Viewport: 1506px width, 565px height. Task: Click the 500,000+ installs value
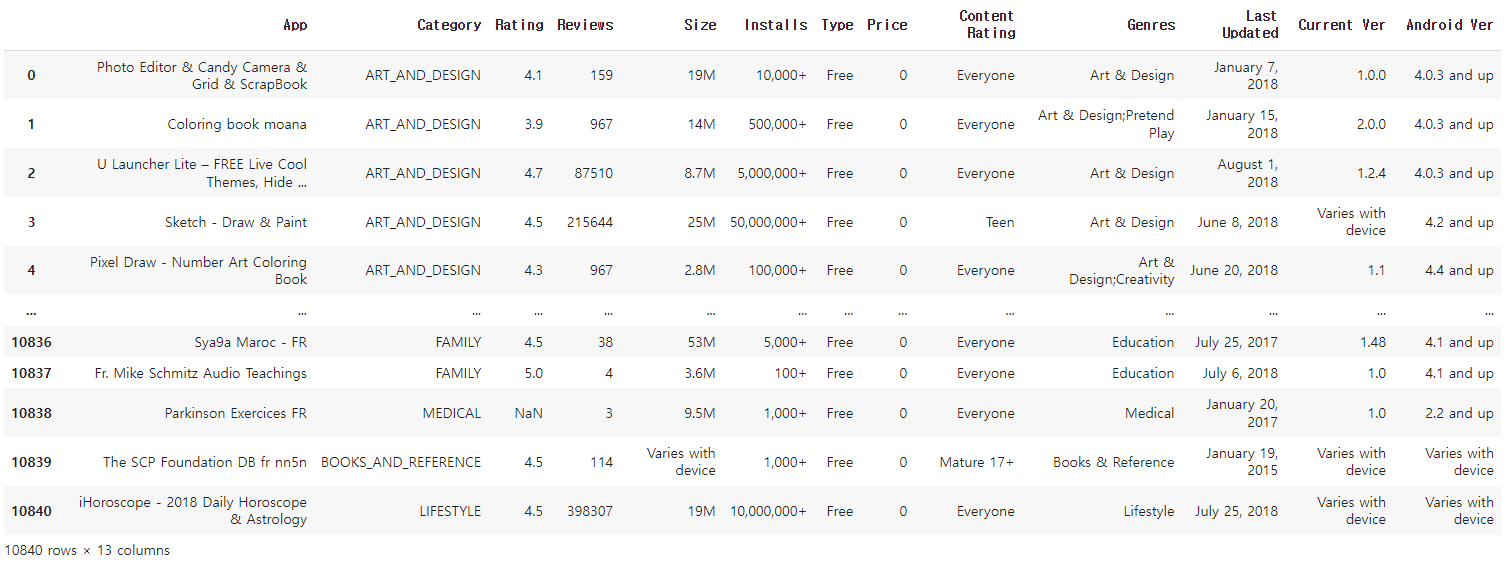pos(778,124)
